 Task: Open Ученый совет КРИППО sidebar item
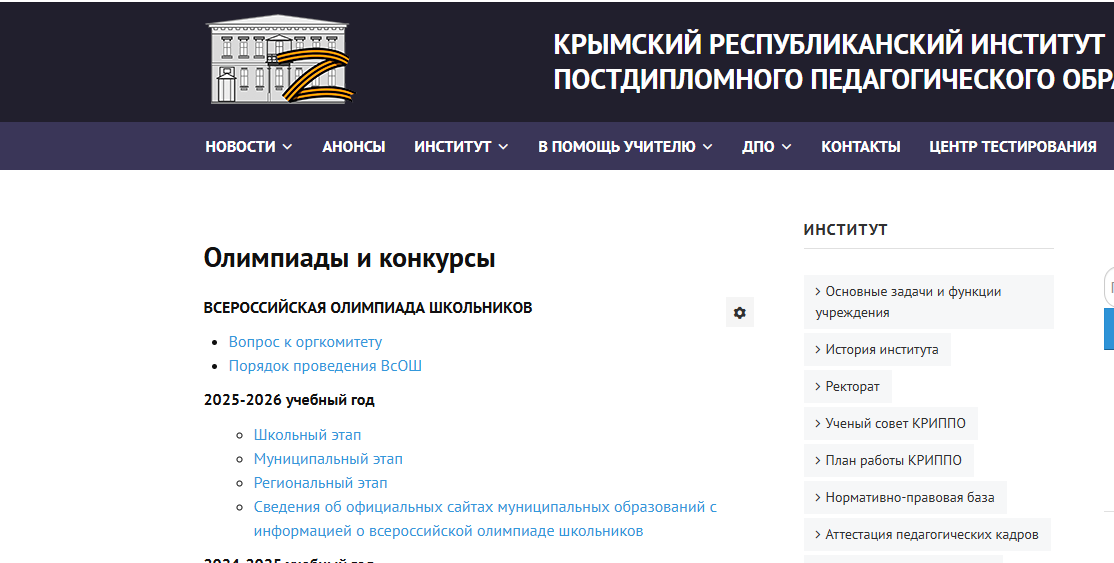click(x=894, y=423)
